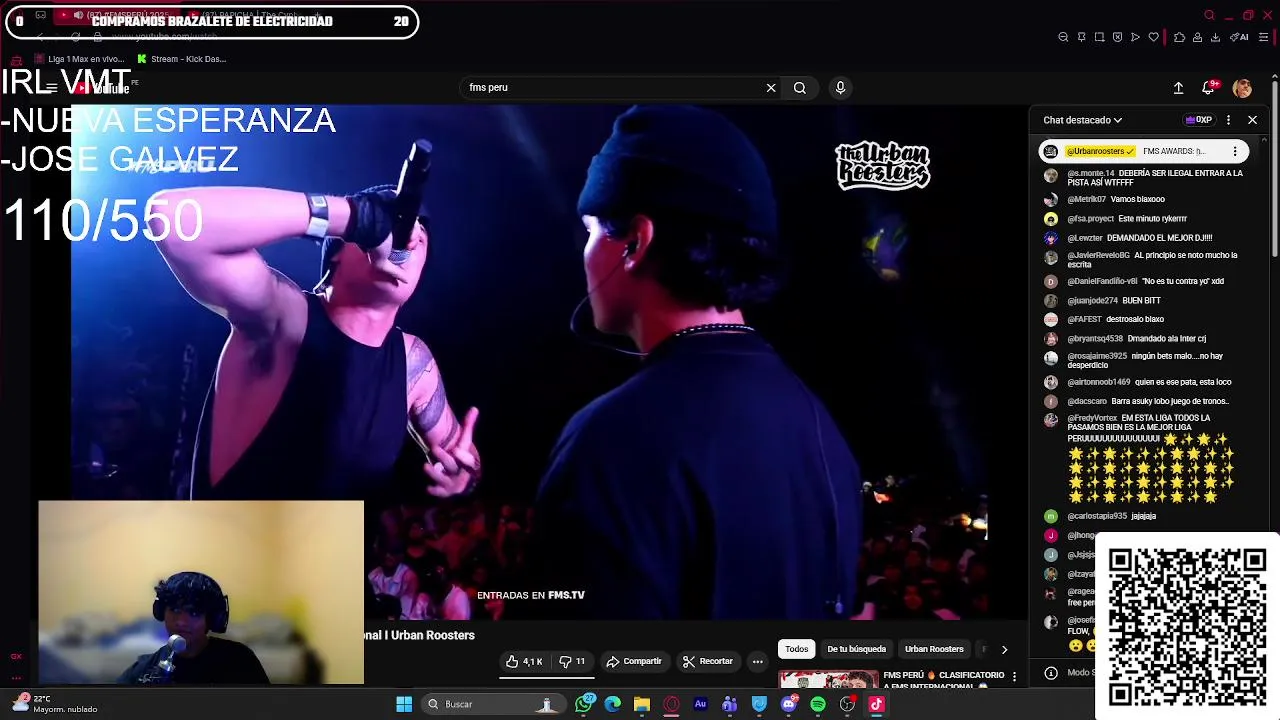Open Stream - Kick Dashboard bookmark
This screenshot has height=720, width=1280.
(x=181, y=59)
